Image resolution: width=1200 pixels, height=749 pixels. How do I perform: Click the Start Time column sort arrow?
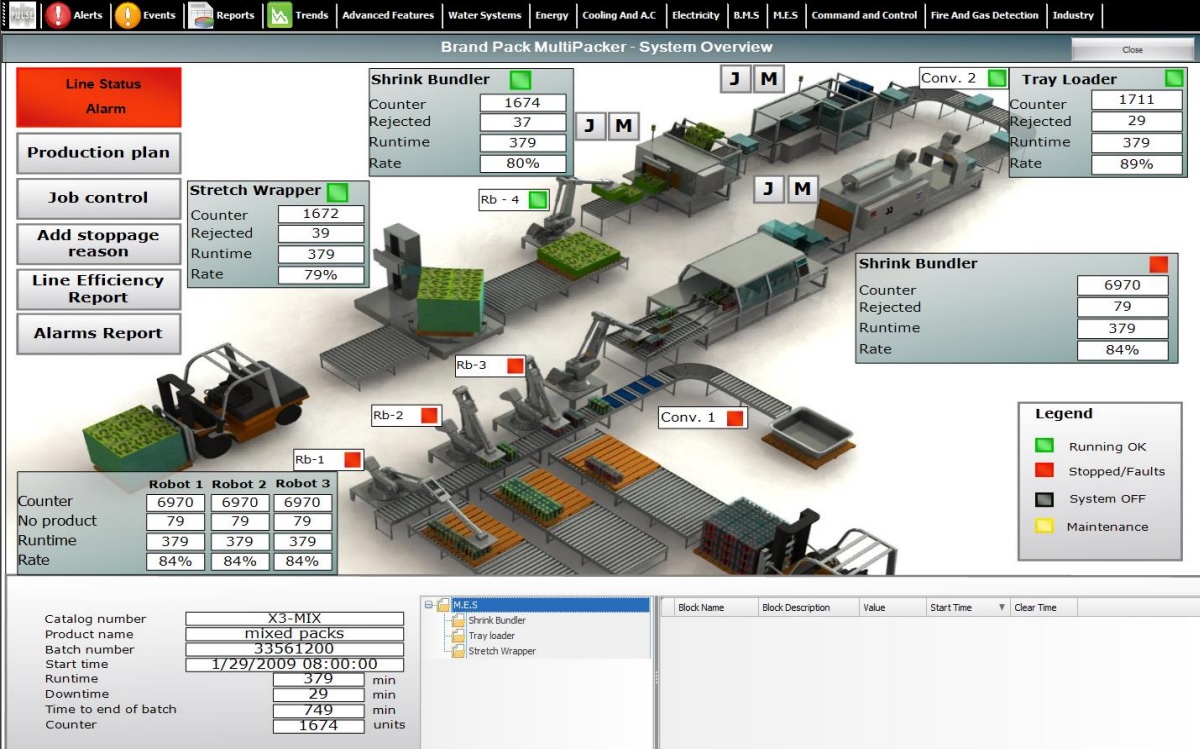(x=1002, y=608)
